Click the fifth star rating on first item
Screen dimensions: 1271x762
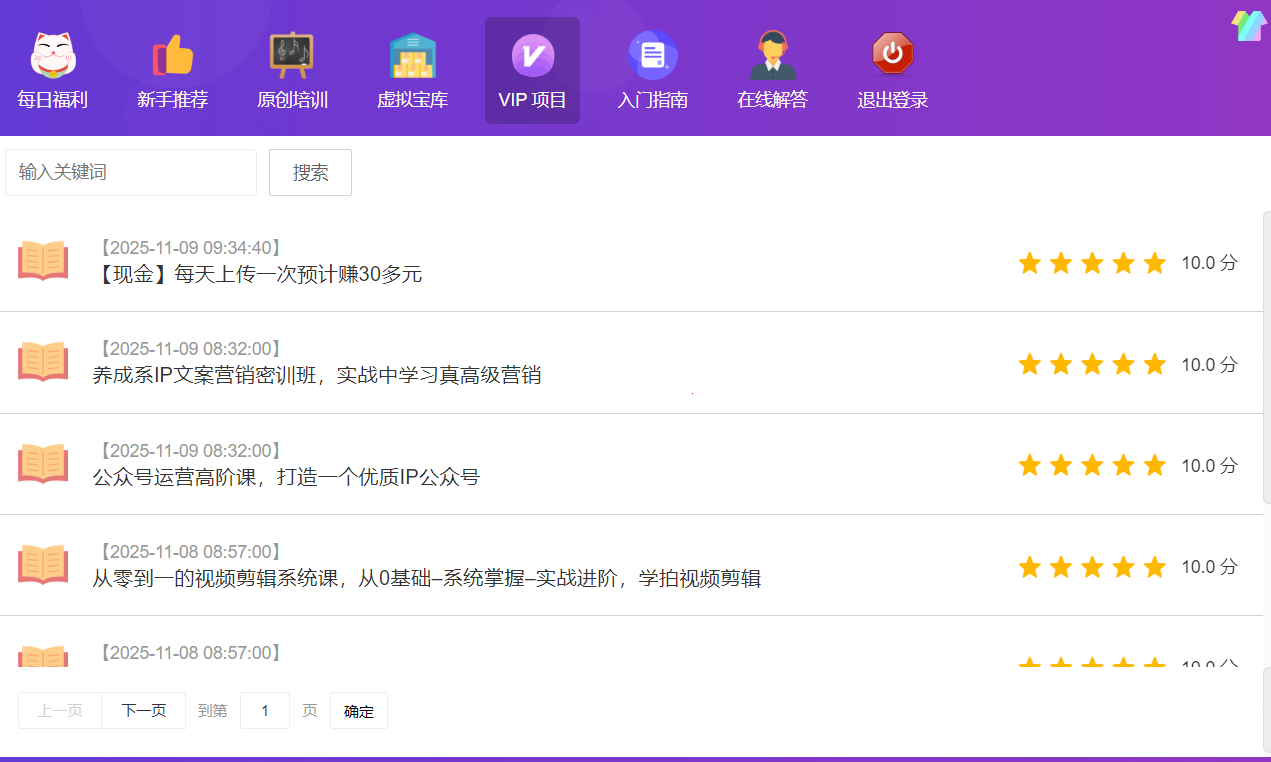pyautogui.click(x=1155, y=262)
